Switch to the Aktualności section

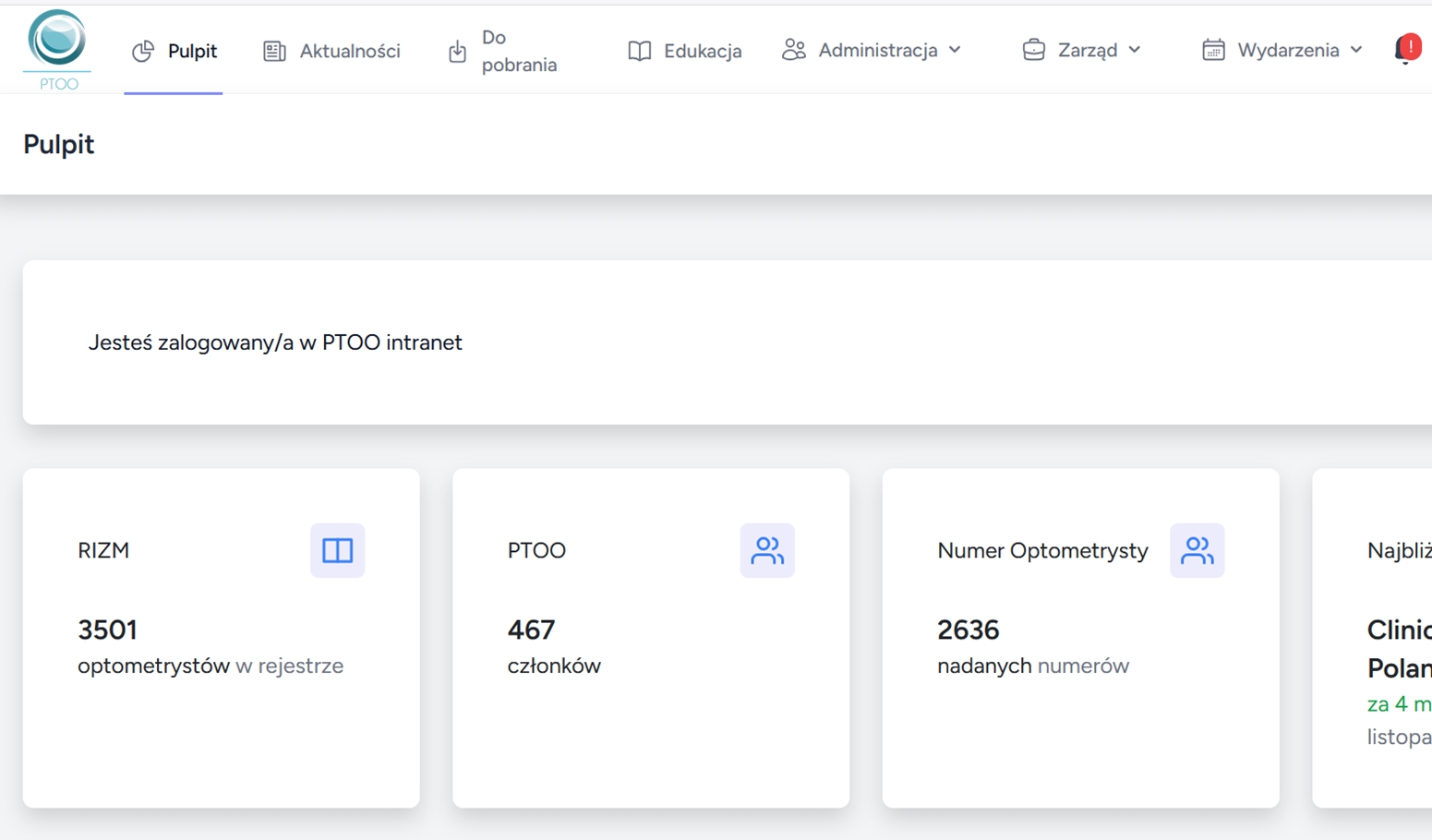point(349,51)
